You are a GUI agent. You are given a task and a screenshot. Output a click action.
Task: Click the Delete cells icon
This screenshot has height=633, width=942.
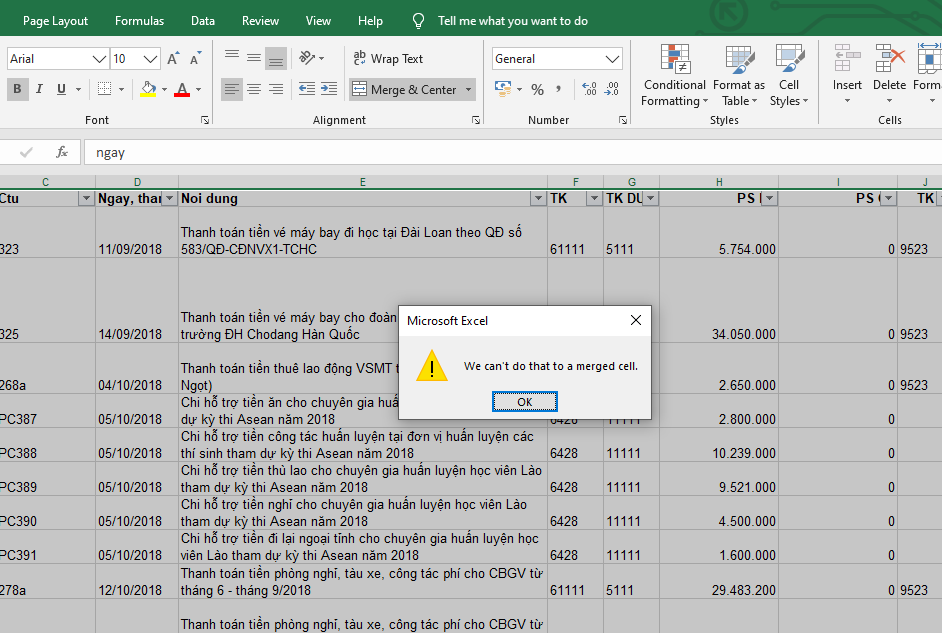click(x=889, y=60)
